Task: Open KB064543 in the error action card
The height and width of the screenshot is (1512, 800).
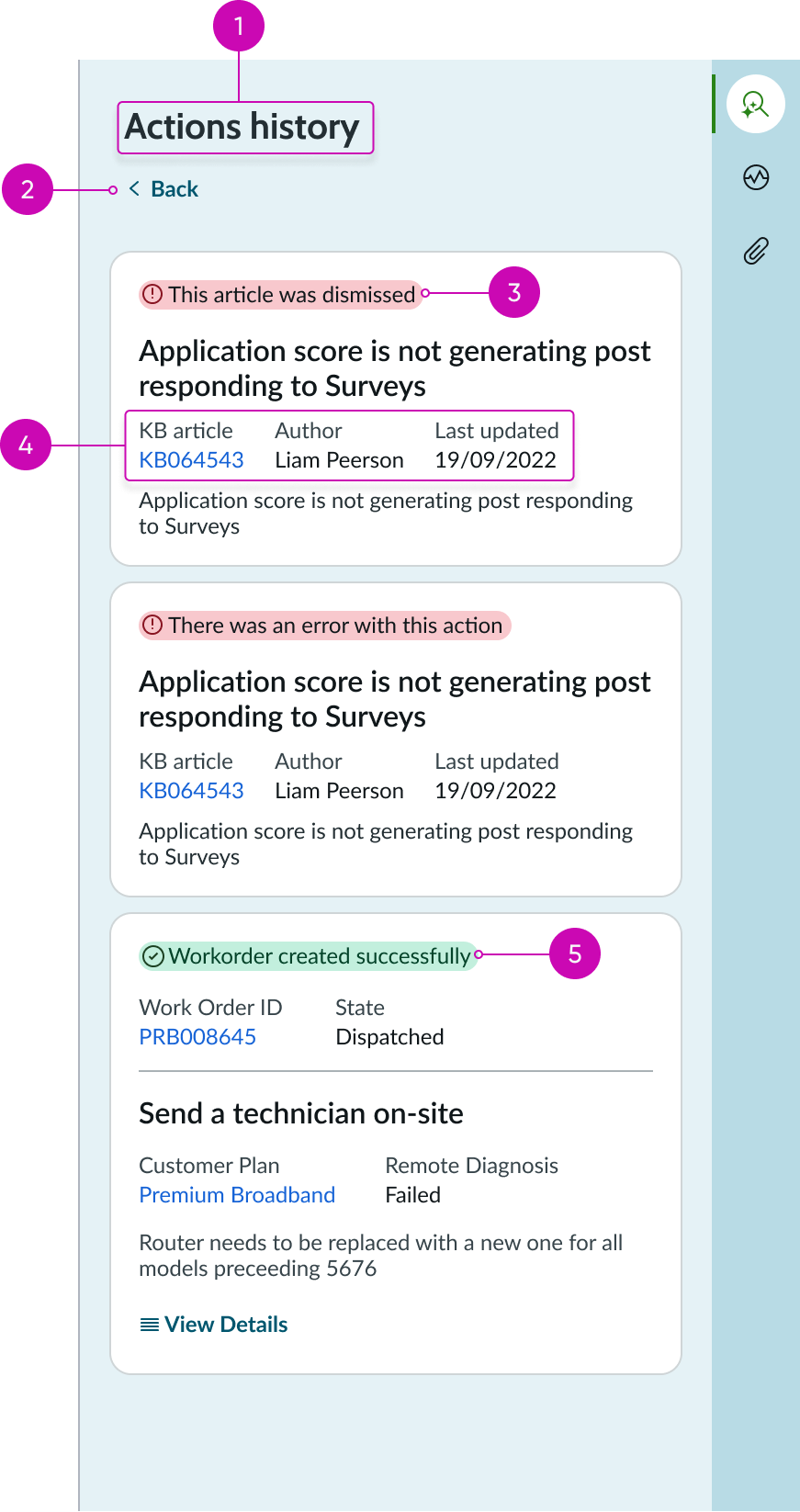Action: point(191,790)
